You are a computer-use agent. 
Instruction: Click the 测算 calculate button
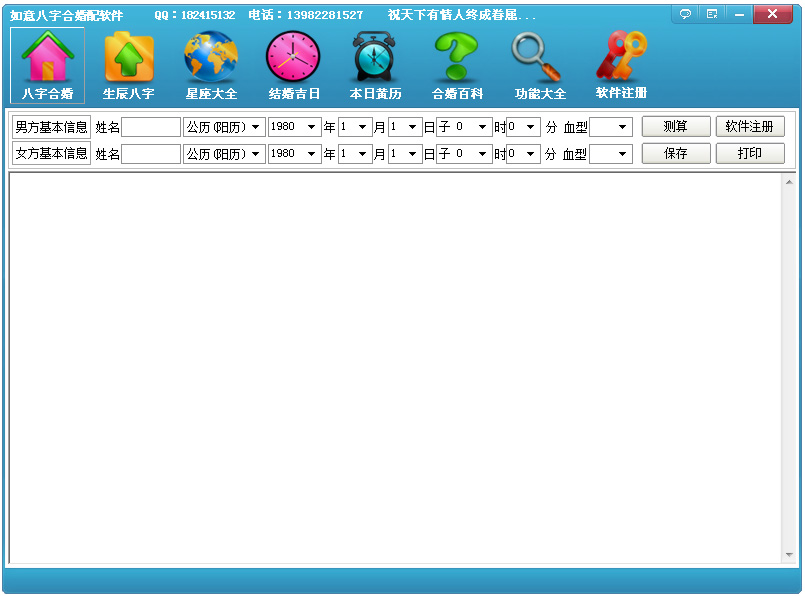[x=676, y=127]
